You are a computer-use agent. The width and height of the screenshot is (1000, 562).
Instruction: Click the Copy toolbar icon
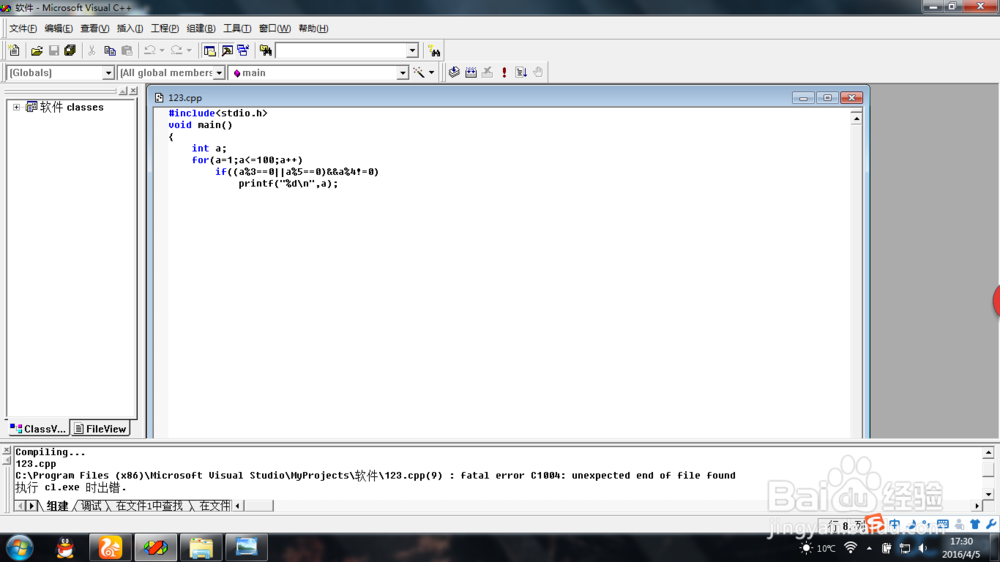coord(110,50)
